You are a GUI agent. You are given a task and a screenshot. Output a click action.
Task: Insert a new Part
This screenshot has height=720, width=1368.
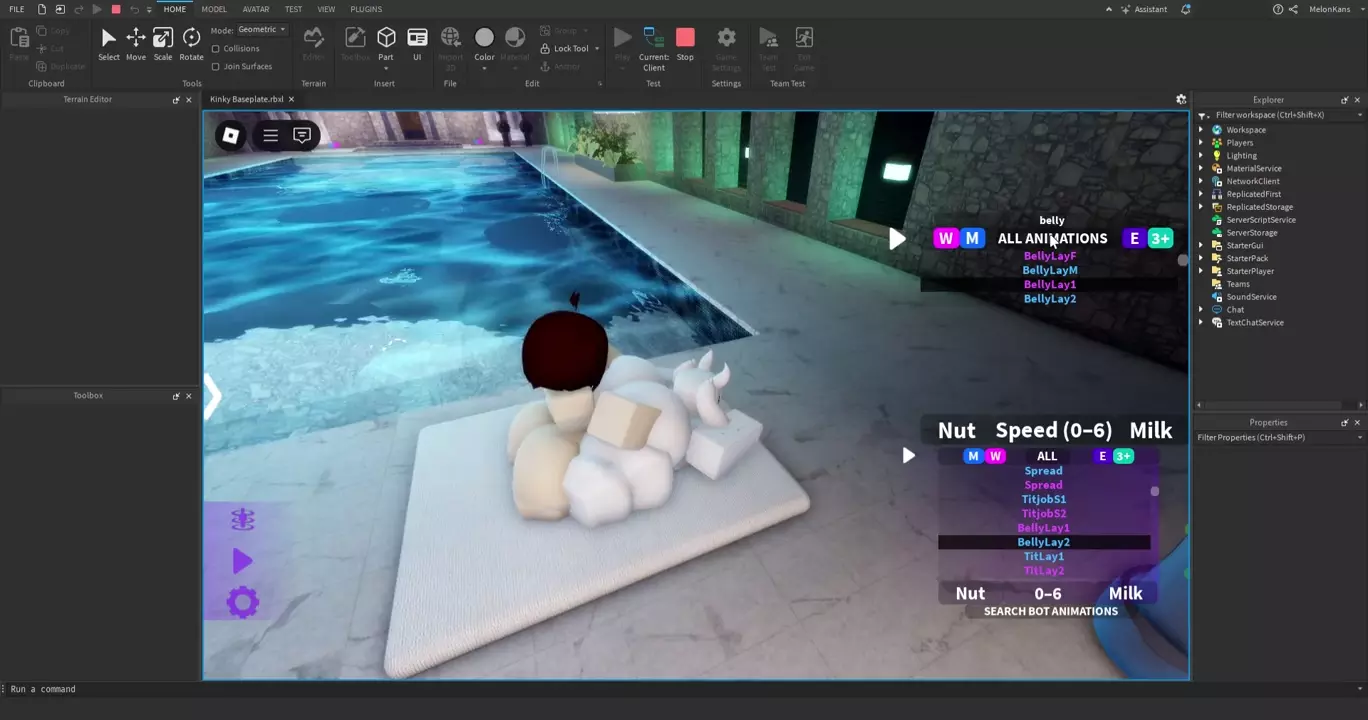click(386, 38)
